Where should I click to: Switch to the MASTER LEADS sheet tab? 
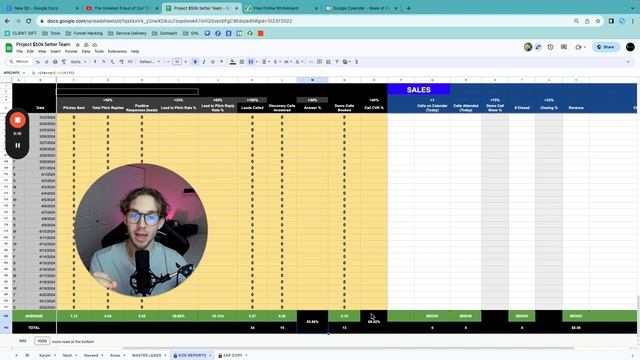tap(147, 356)
